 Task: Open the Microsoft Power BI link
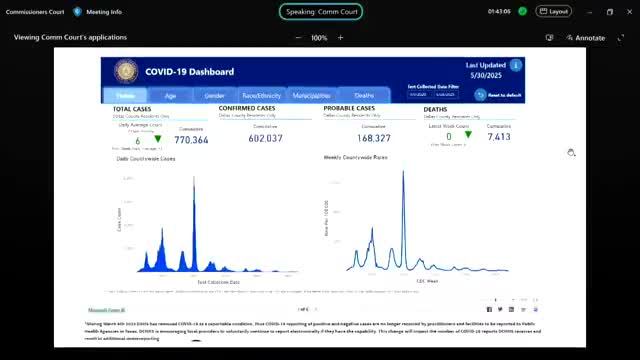click(107, 310)
